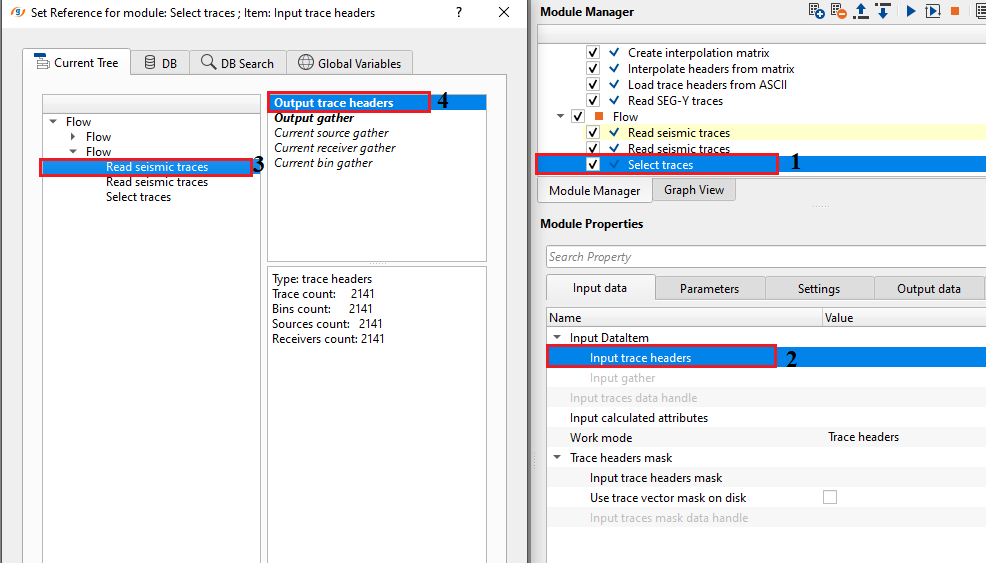Collapse the Input DataItem property group

(558, 338)
